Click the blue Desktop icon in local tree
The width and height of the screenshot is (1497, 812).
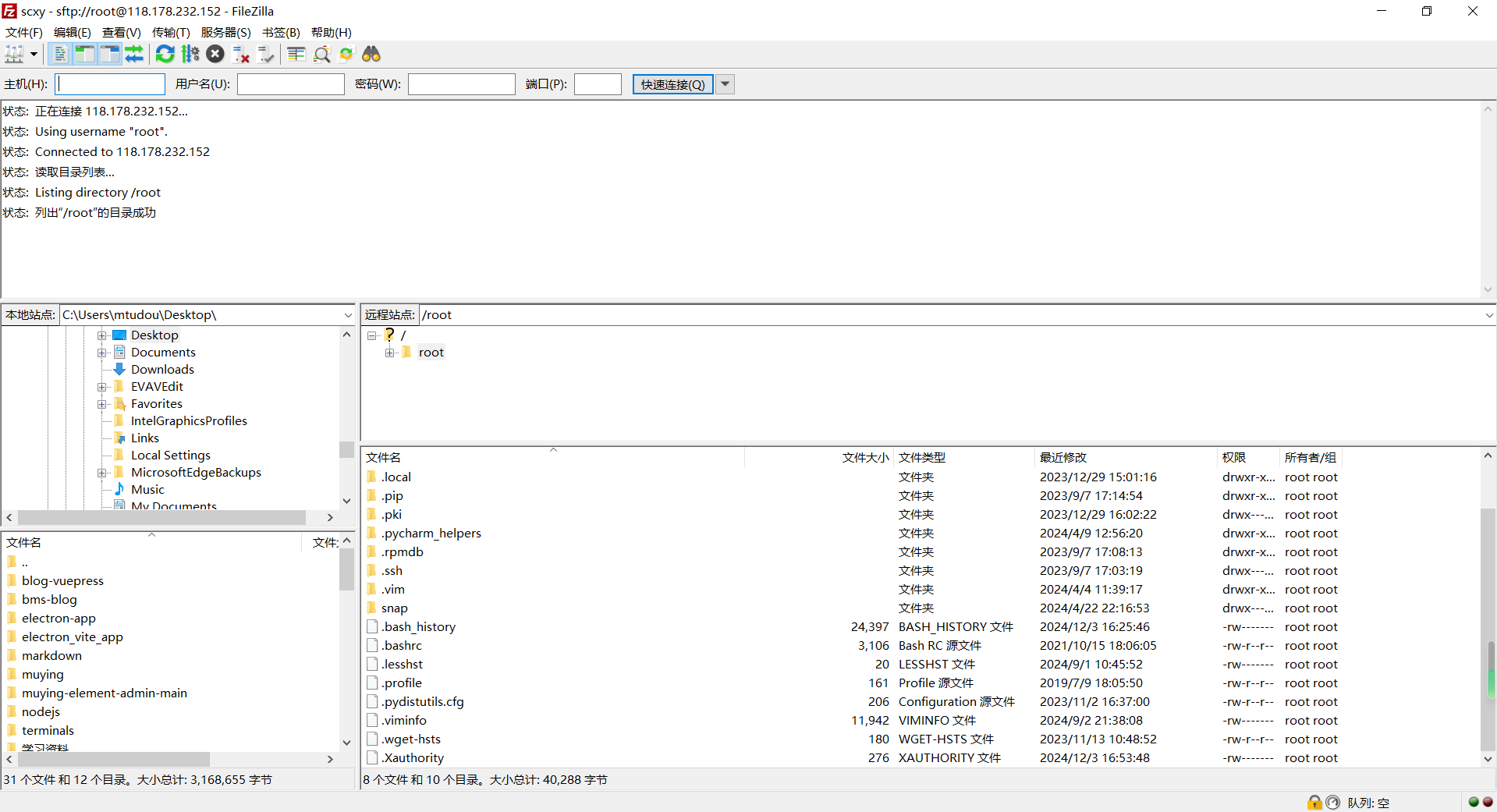pos(119,335)
